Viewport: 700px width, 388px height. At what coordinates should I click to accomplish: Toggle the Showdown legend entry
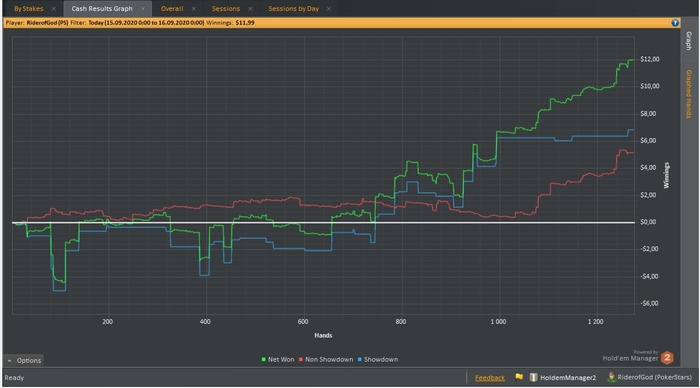(378, 359)
